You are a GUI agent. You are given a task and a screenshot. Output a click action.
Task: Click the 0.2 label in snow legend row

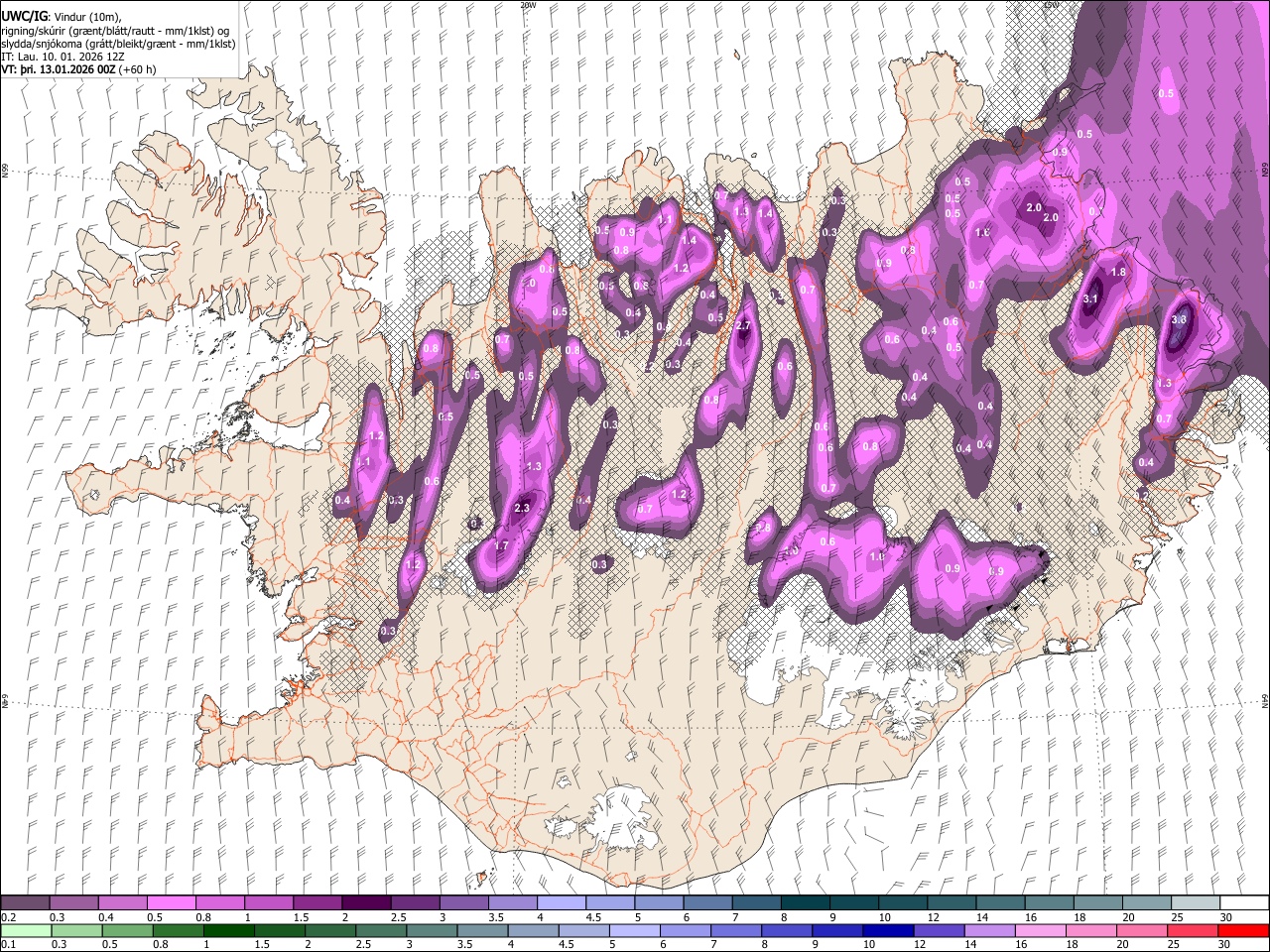(x=8, y=917)
